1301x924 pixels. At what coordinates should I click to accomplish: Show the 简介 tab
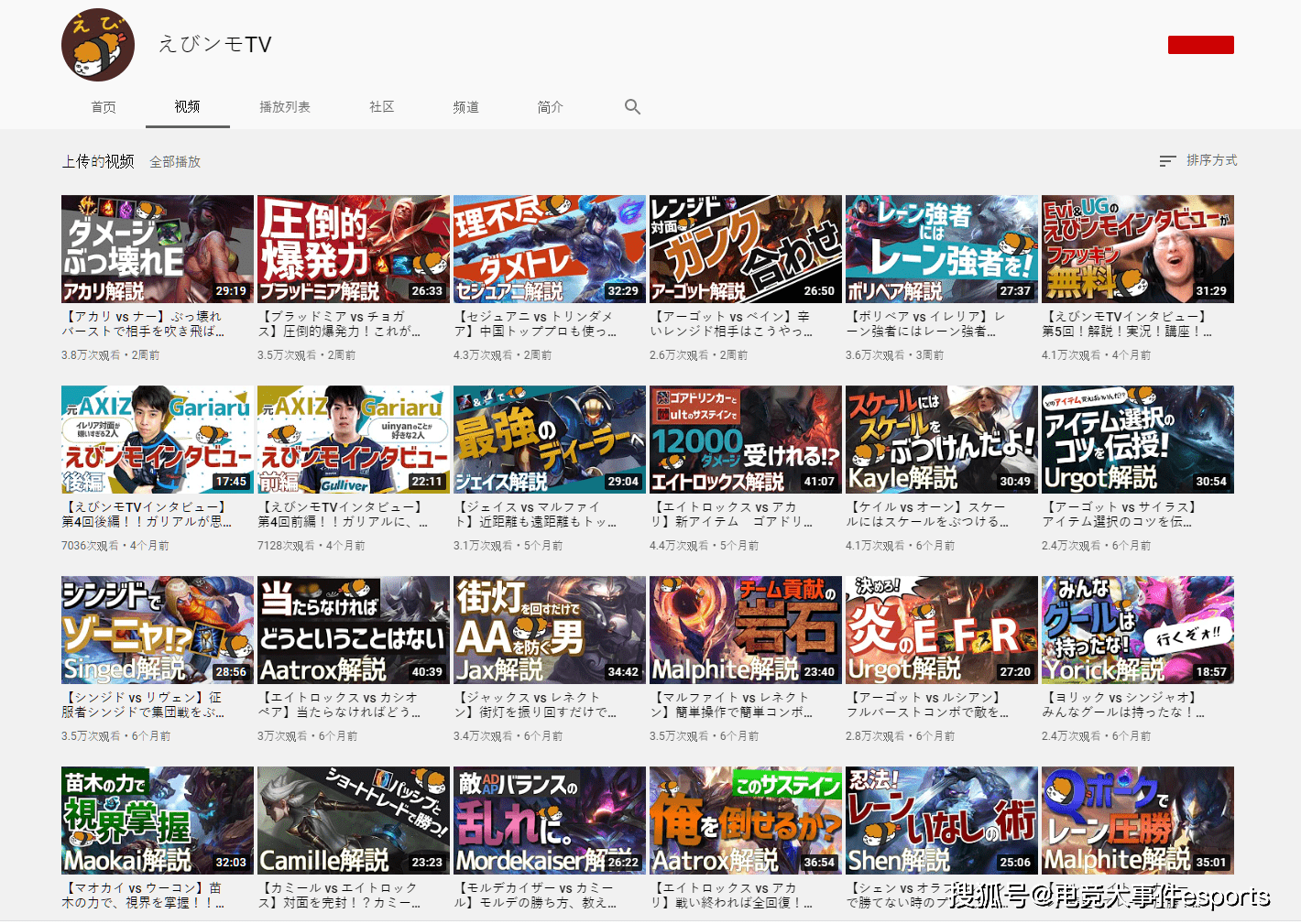pyautogui.click(x=551, y=107)
